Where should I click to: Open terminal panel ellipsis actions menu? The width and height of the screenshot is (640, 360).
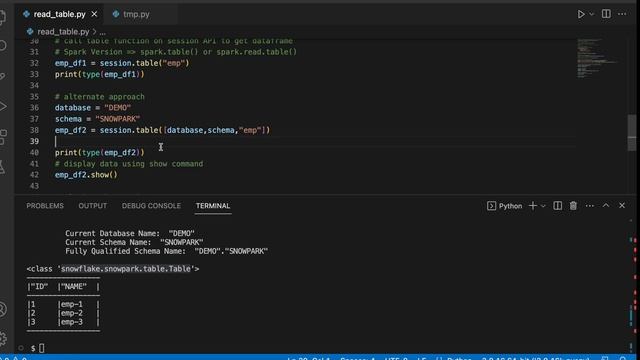[x=590, y=206]
